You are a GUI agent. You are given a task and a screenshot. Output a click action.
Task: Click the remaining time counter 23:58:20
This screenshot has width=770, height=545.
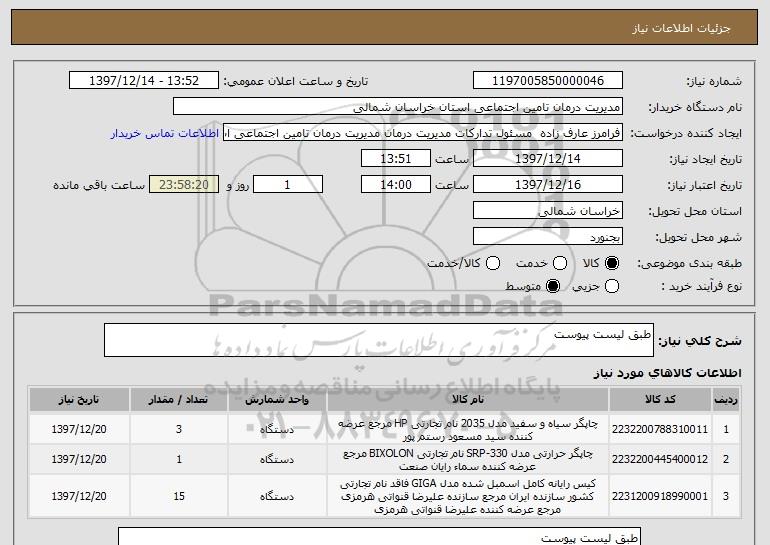pyautogui.click(x=184, y=185)
